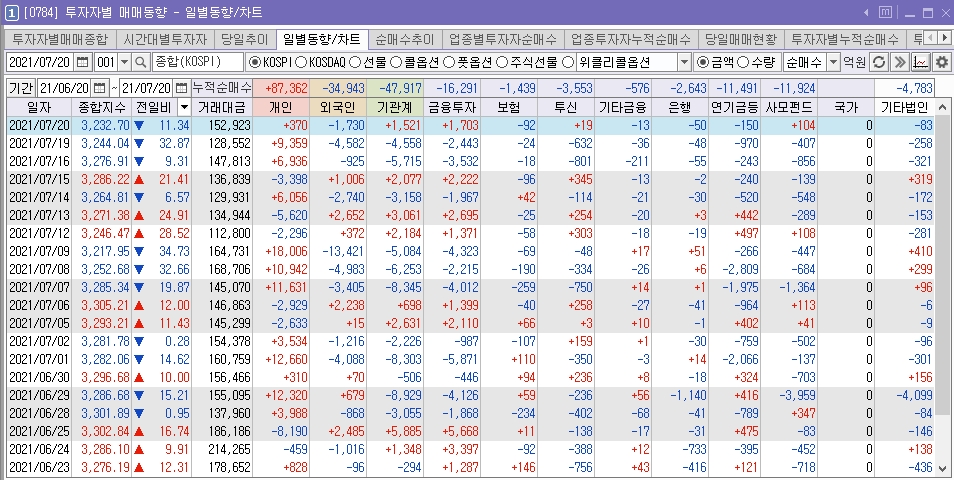Open the 전일비 column header dropdown arrow

(184, 108)
